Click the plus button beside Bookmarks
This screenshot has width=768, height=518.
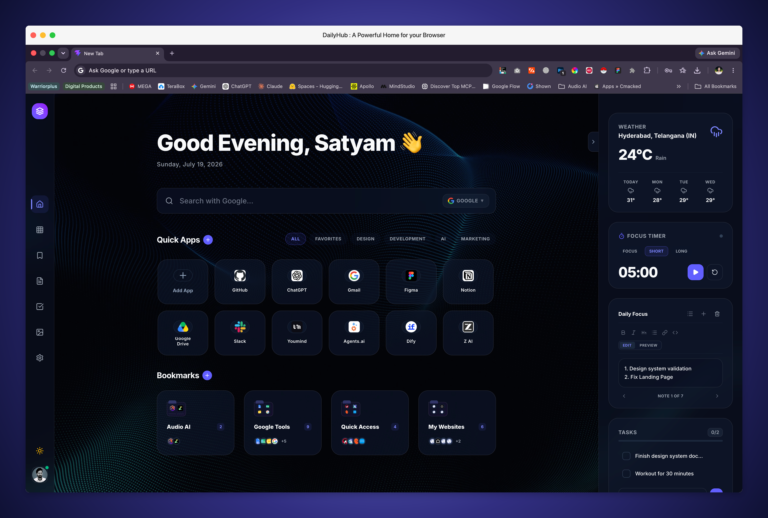point(207,376)
